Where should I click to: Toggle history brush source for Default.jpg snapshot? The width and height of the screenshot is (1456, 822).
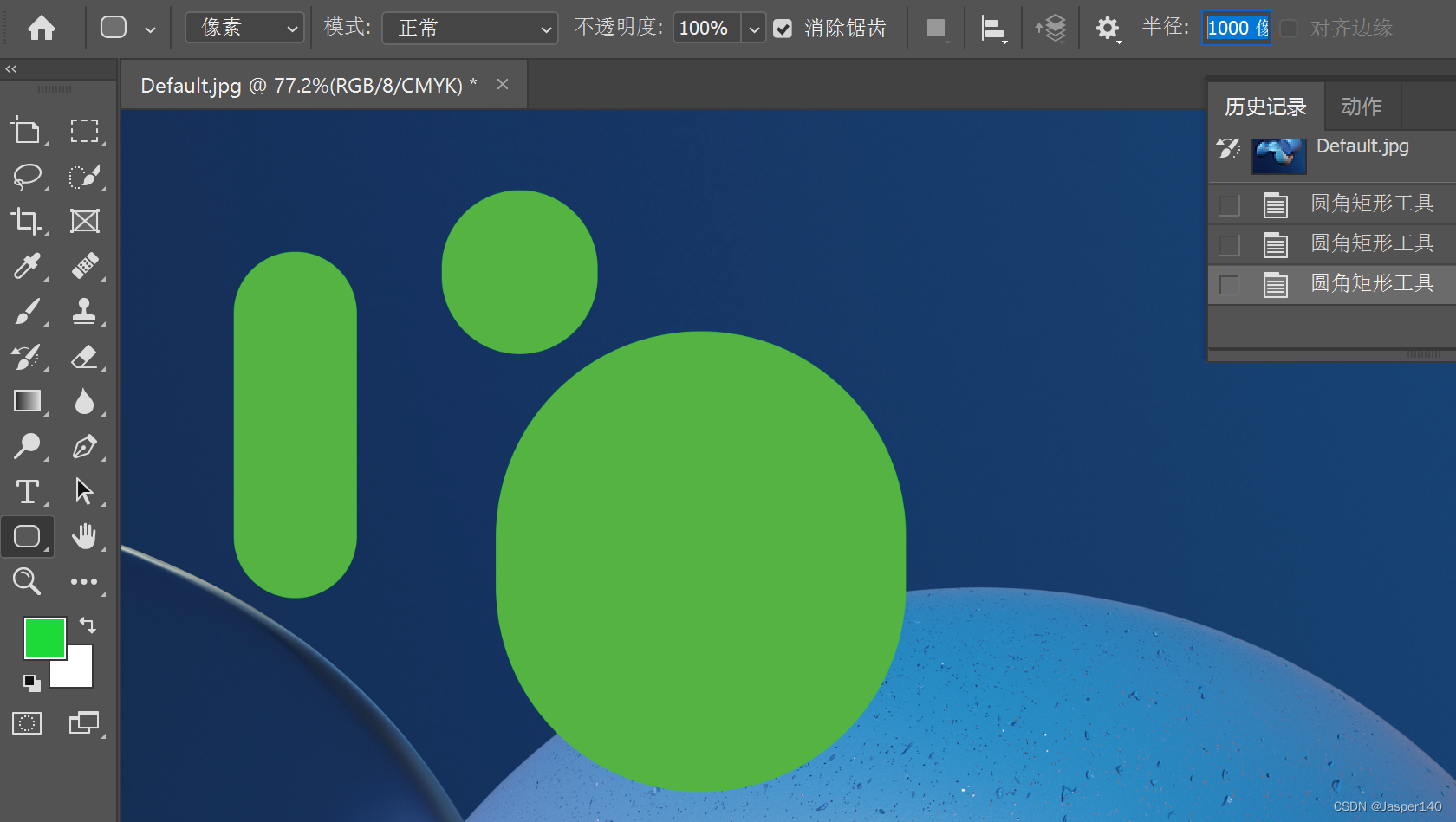point(1229,150)
